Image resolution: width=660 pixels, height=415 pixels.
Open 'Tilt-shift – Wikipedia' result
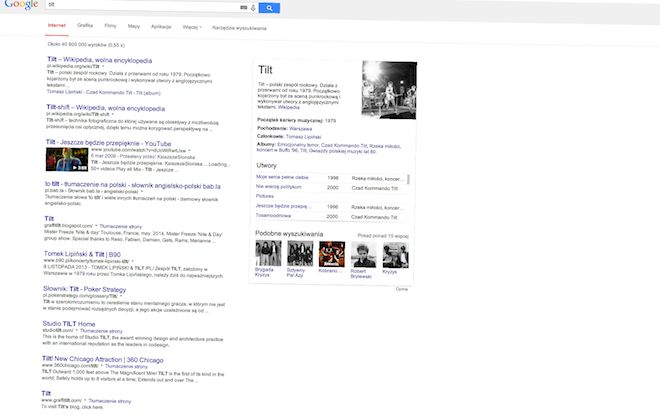(x=106, y=108)
